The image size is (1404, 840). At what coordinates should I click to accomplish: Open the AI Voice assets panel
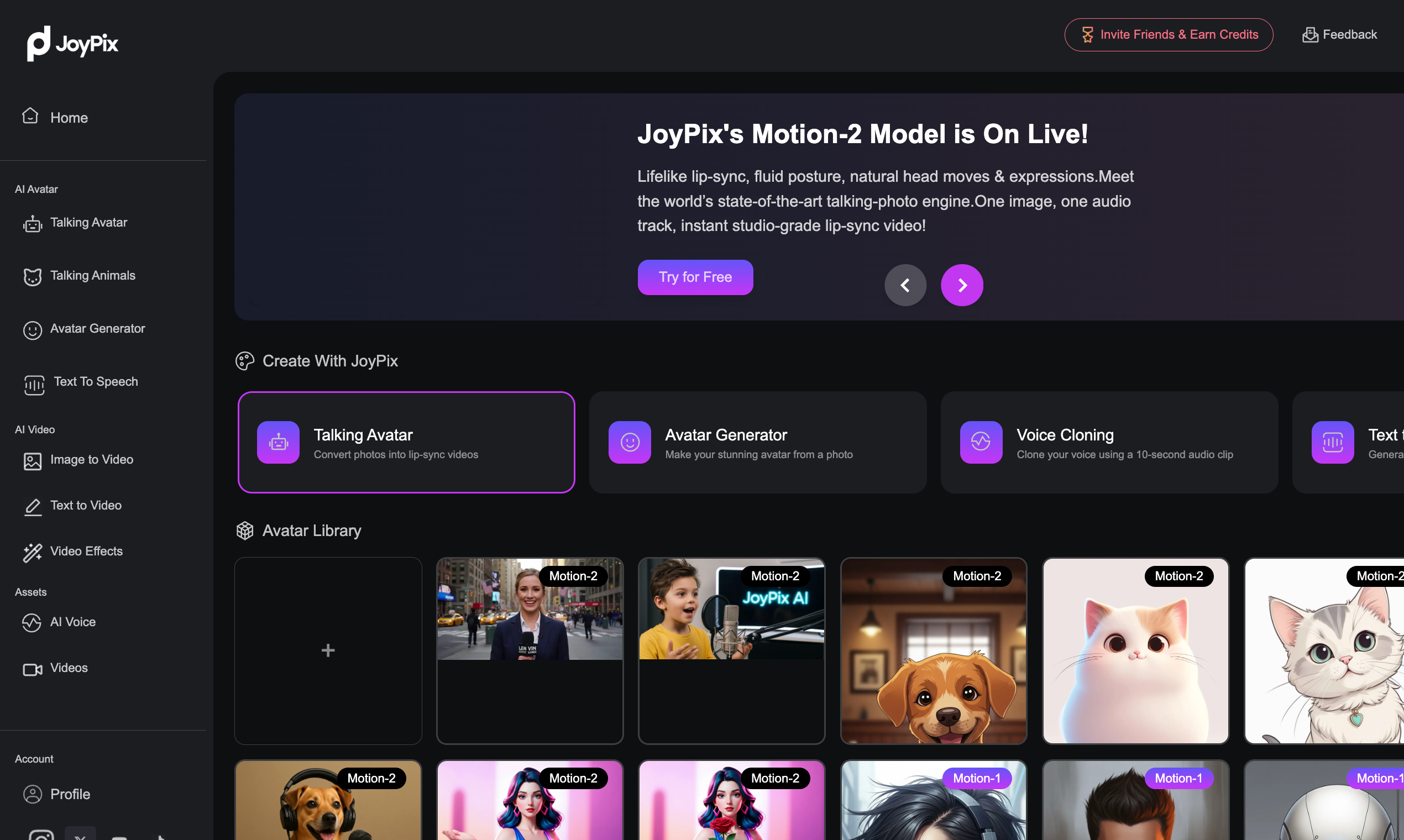click(73, 622)
